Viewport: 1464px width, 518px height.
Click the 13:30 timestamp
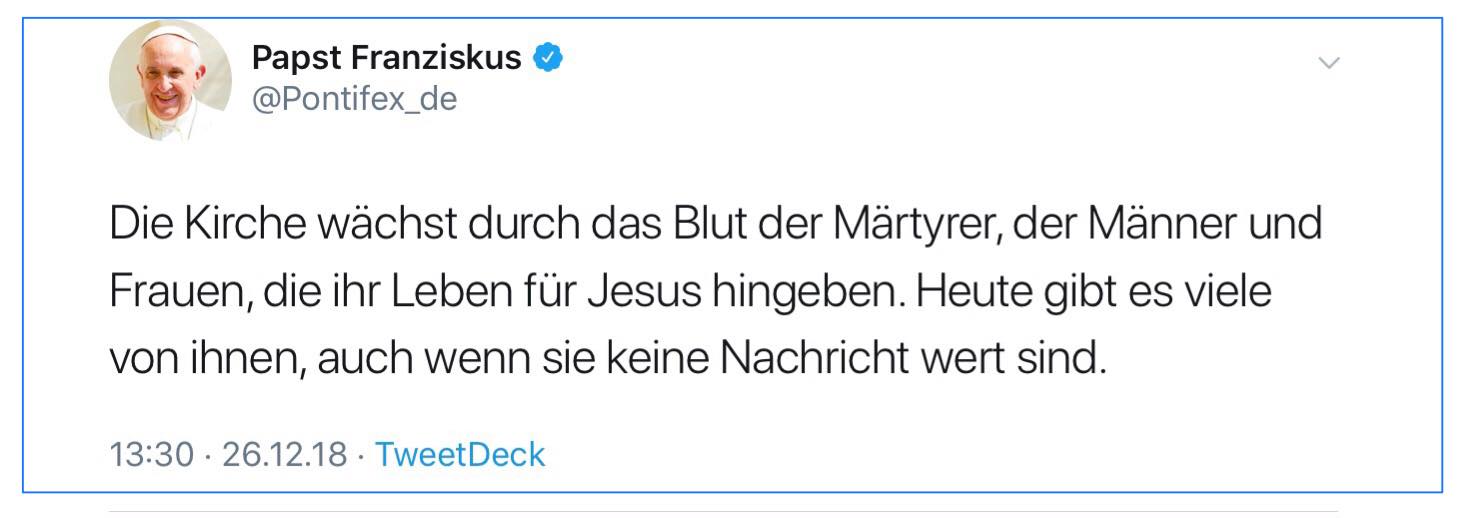click(151, 454)
